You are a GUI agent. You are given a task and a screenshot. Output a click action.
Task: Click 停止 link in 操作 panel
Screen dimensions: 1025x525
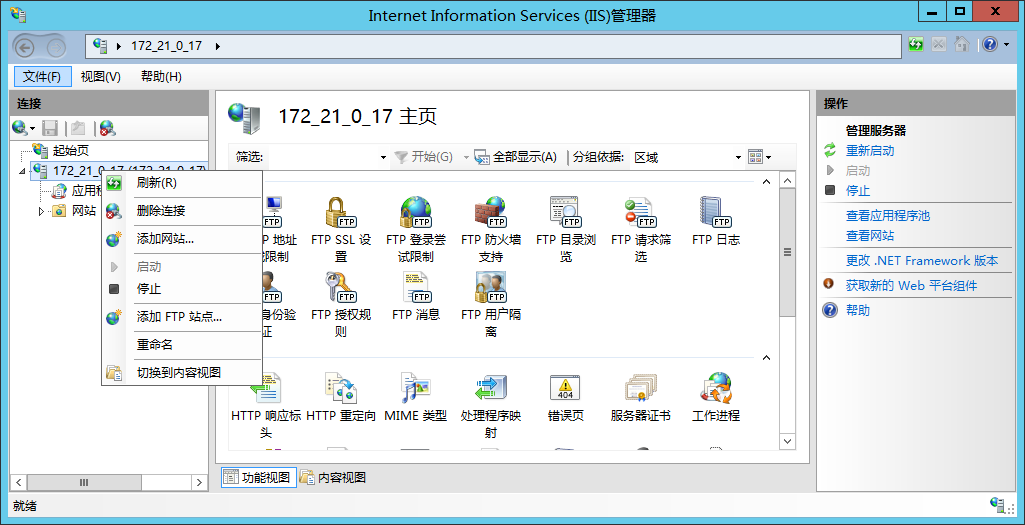pos(858,191)
